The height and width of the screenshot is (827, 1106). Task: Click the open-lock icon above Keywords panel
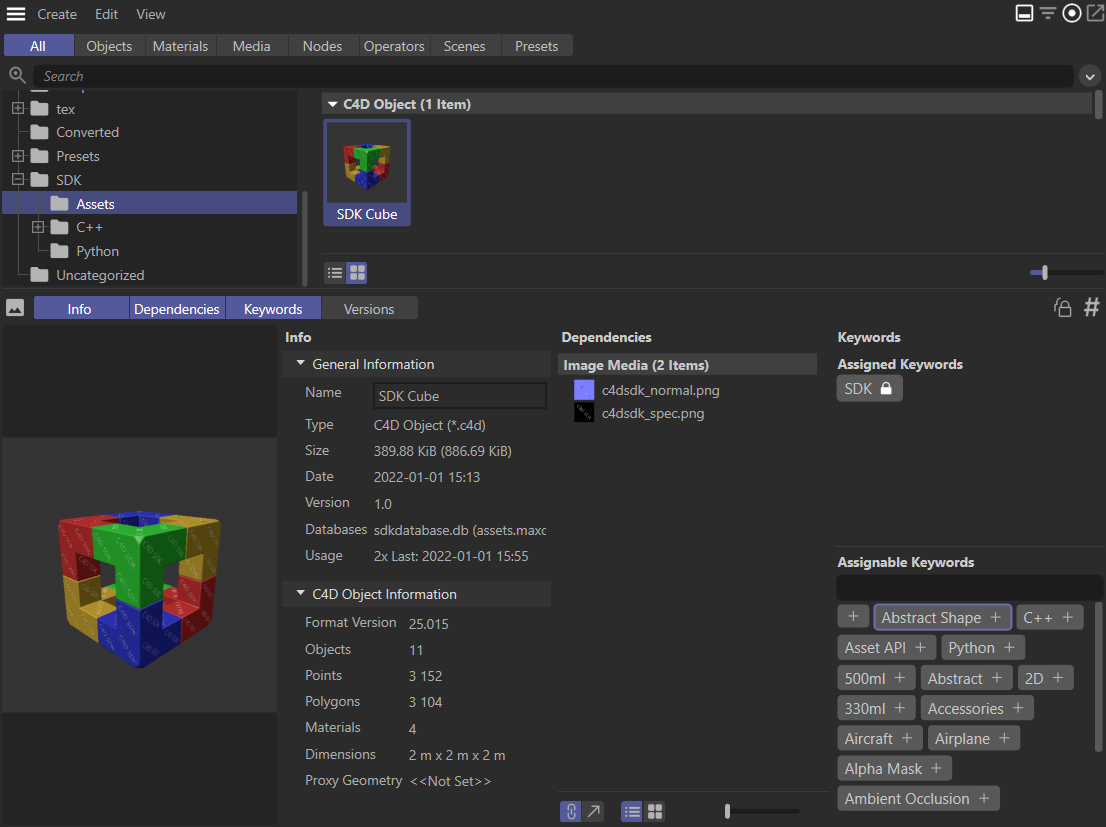(x=1063, y=308)
